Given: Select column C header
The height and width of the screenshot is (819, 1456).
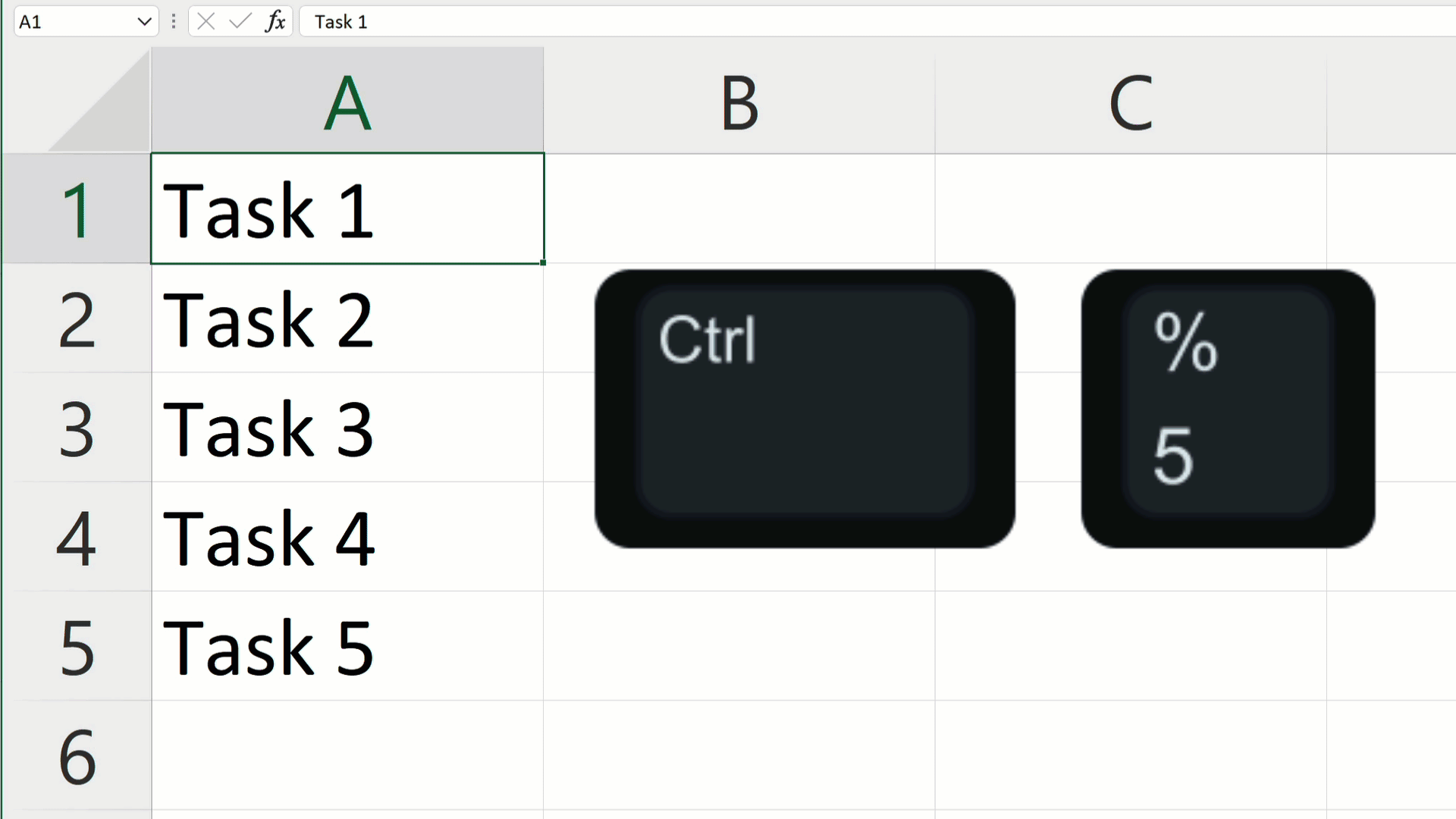Looking at the screenshot, I should tap(1131, 102).
